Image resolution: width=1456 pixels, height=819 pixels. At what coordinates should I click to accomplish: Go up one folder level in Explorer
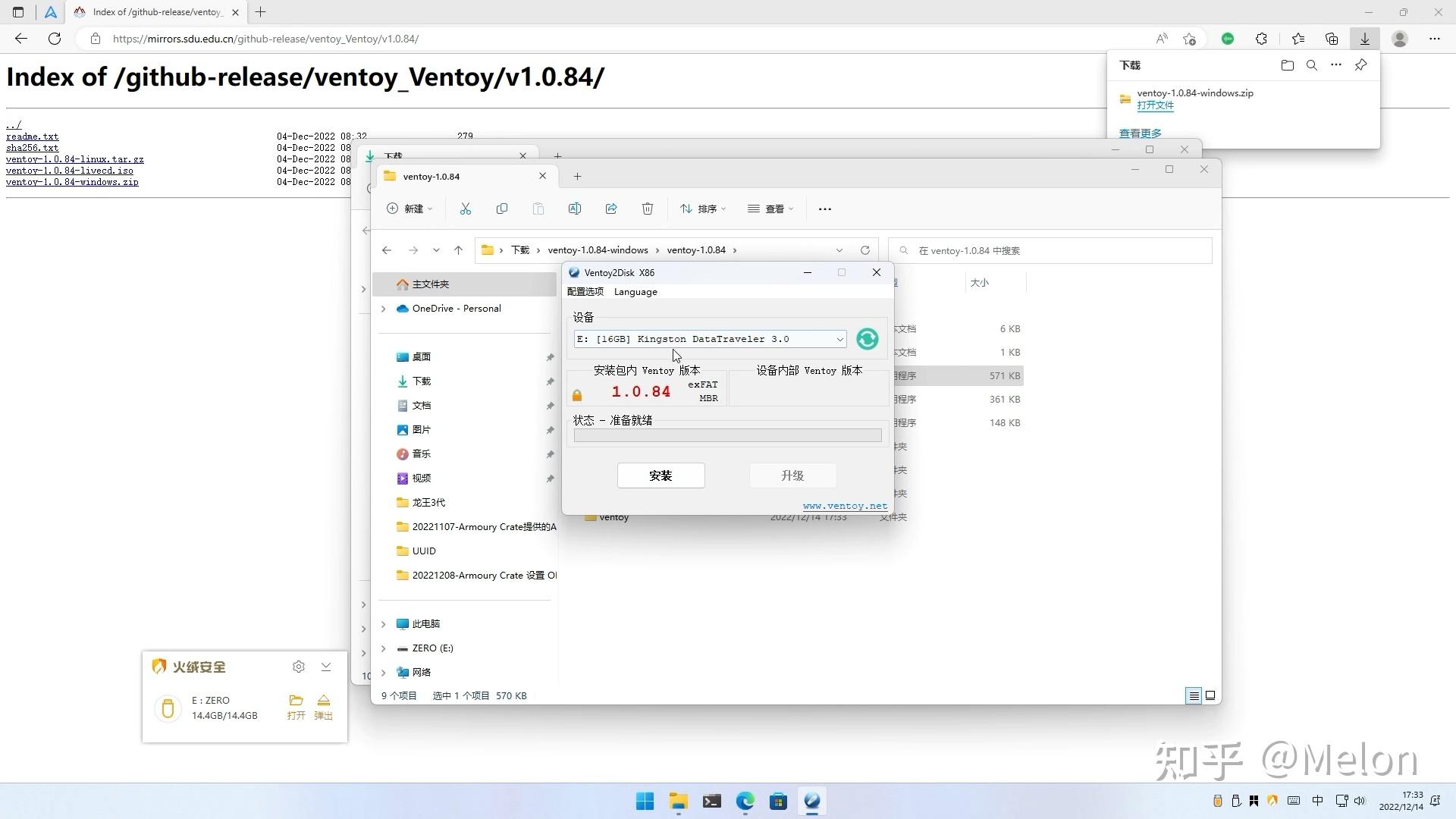pyautogui.click(x=458, y=249)
